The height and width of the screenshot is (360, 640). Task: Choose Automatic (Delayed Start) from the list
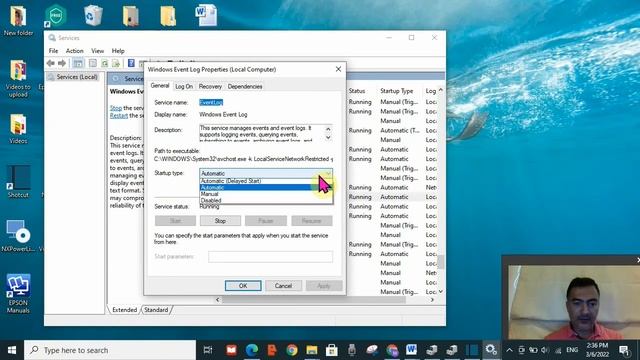pyautogui.click(x=266, y=181)
